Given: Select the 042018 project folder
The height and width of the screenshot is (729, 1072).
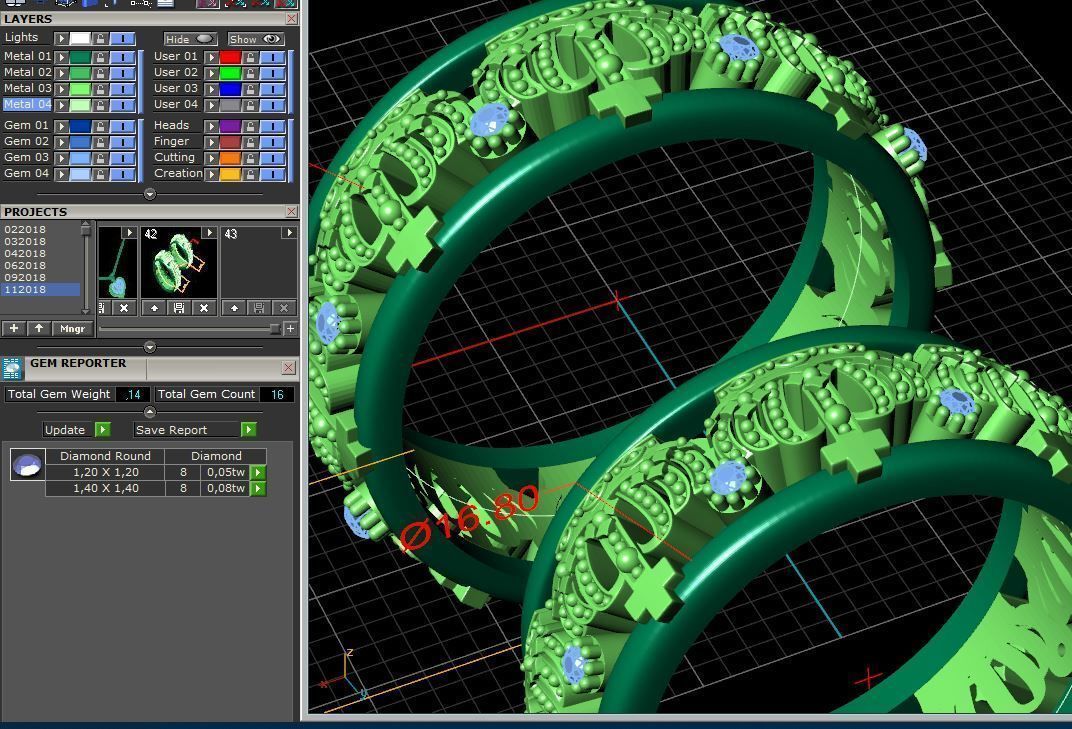Looking at the screenshot, I should point(25,254).
